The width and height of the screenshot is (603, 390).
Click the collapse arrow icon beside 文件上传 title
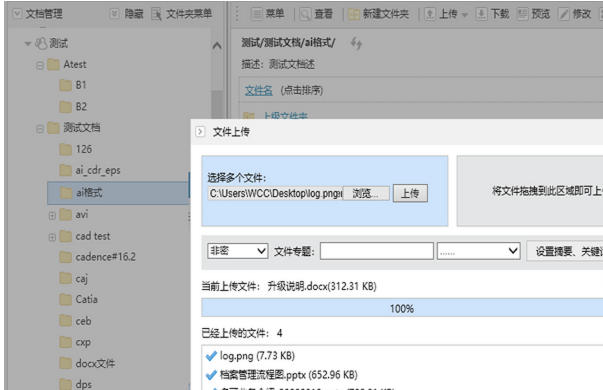pyautogui.click(x=200, y=132)
